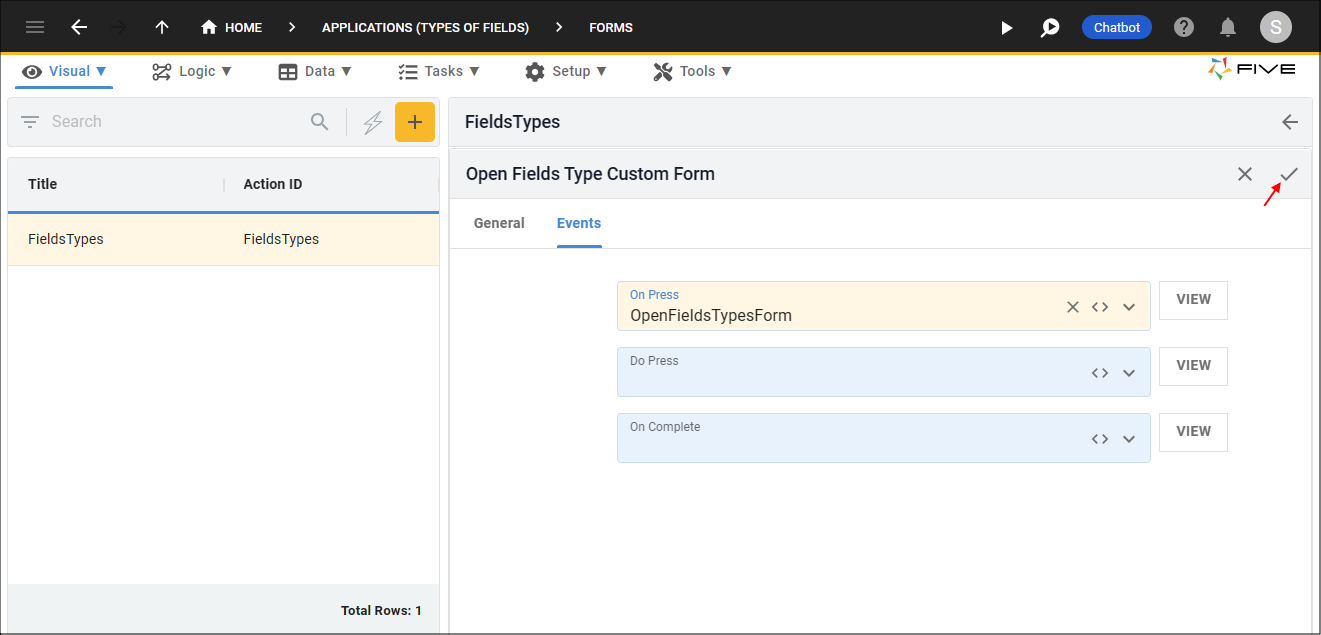Click the Chatbot button
The image size is (1321, 635).
coord(1116,28)
